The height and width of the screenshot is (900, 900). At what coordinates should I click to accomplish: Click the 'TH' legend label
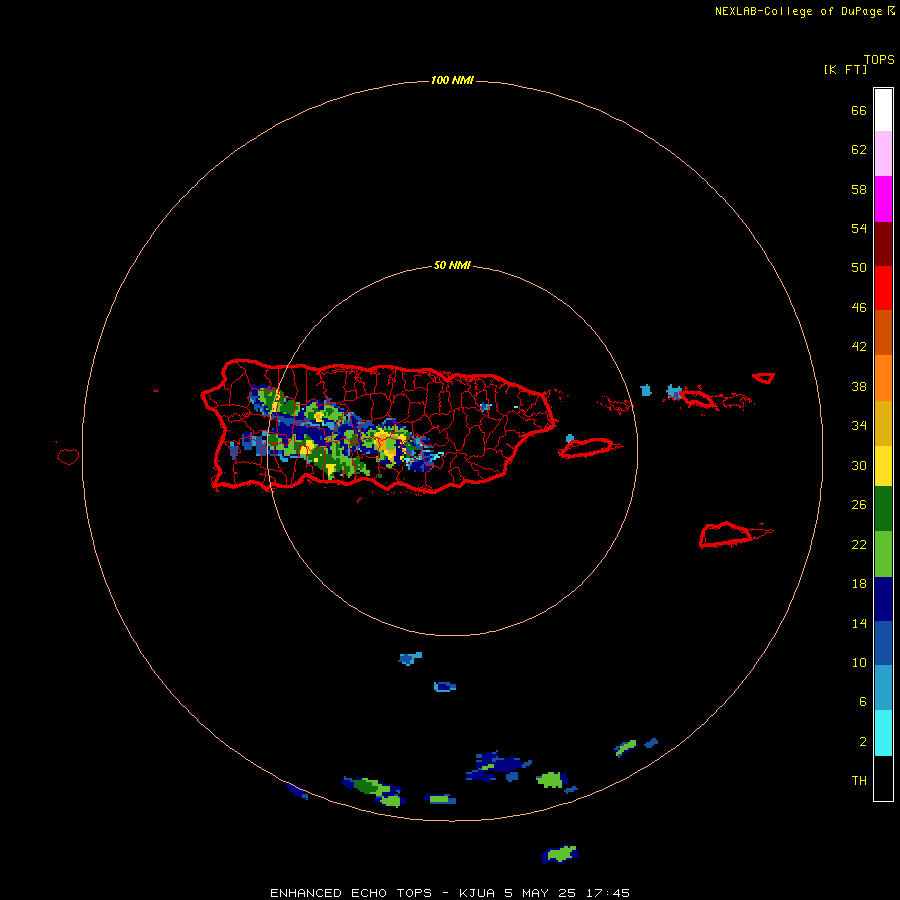click(859, 780)
